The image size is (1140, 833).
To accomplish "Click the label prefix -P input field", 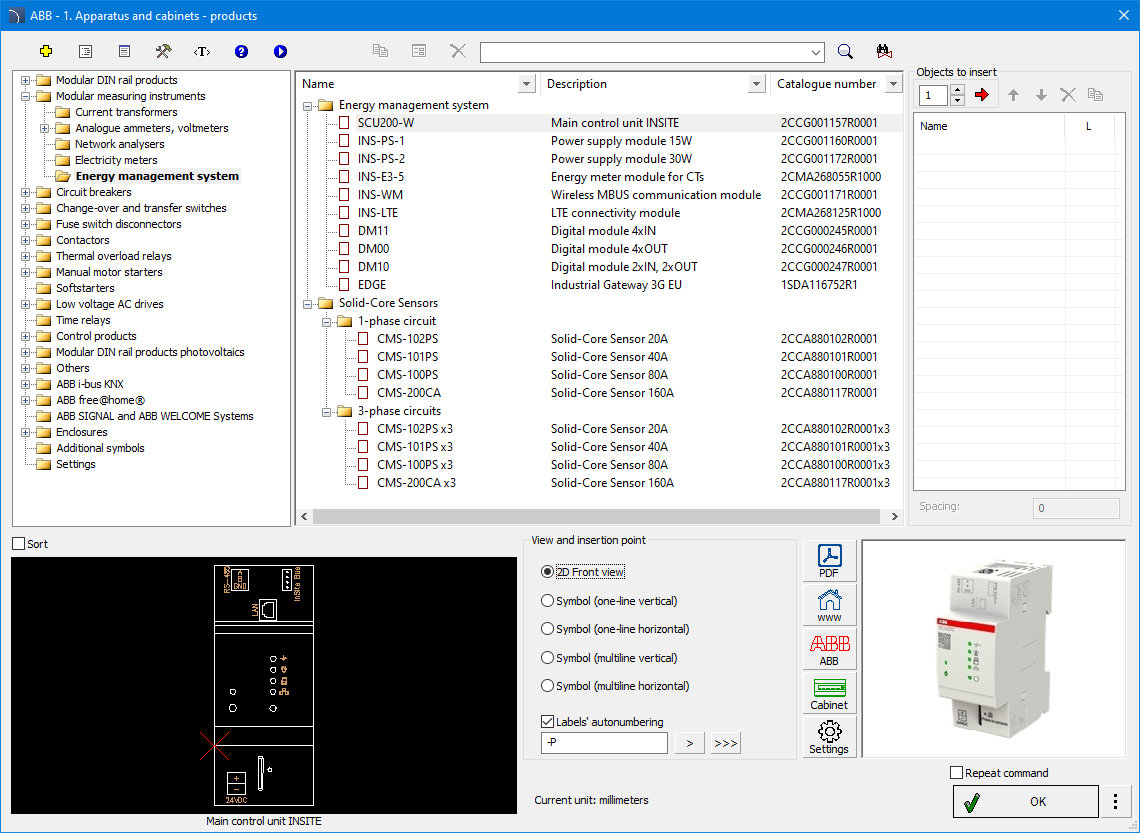I will tap(603, 743).
